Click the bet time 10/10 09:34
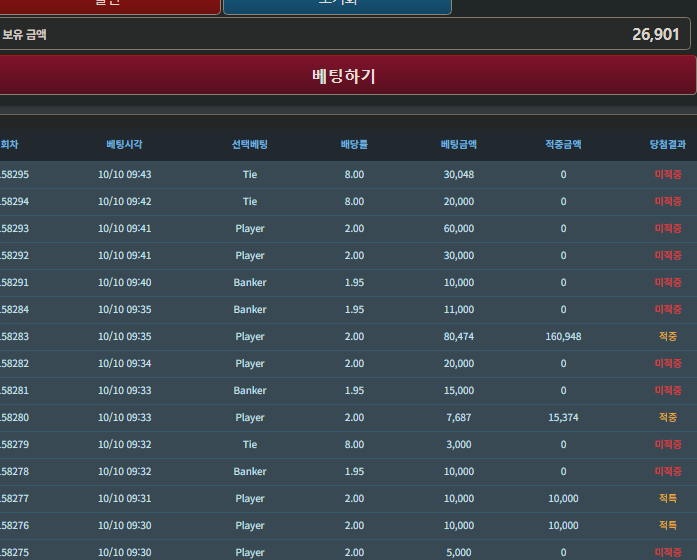 pyautogui.click(x=124, y=364)
